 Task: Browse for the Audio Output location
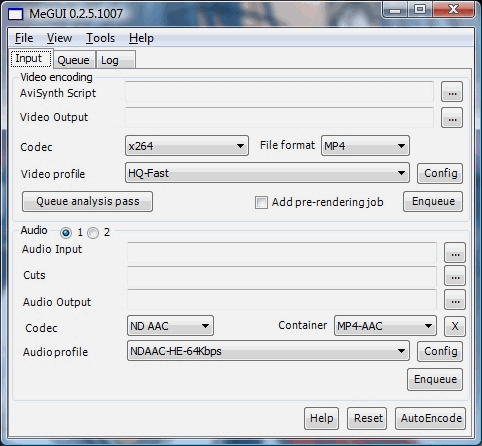(455, 300)
